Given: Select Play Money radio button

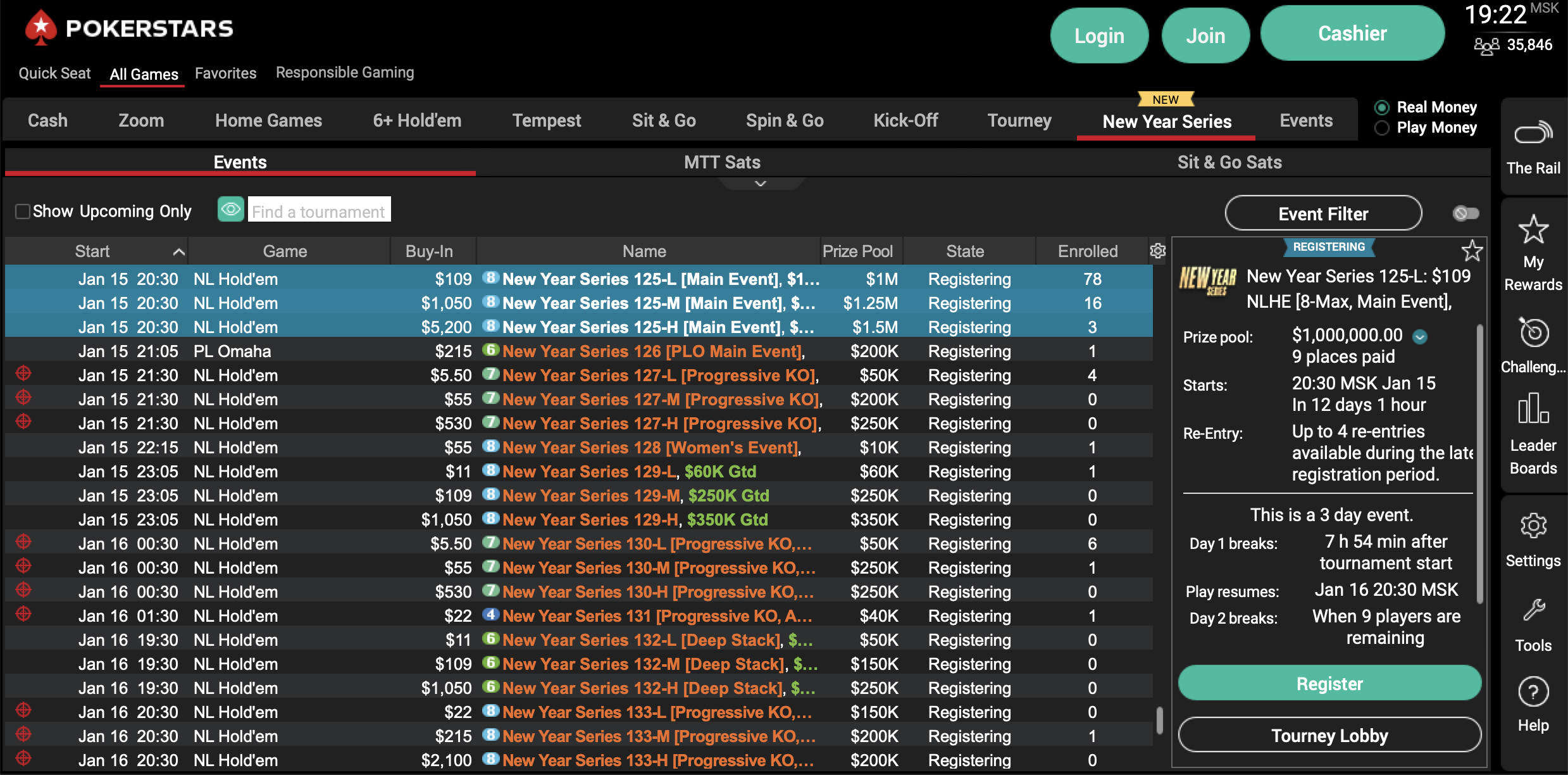Looking at the screenshot, I should click(1382, 128).
